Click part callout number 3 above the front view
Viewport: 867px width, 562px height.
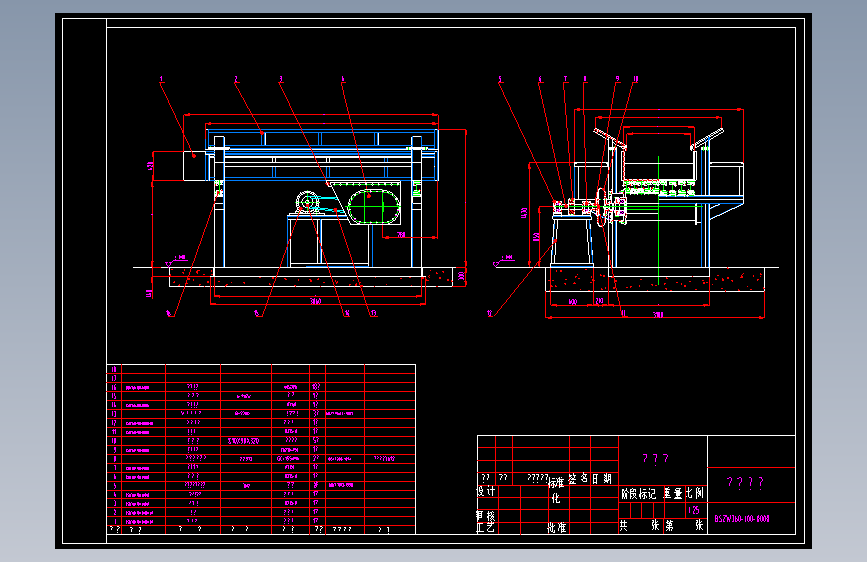(281, 79)
